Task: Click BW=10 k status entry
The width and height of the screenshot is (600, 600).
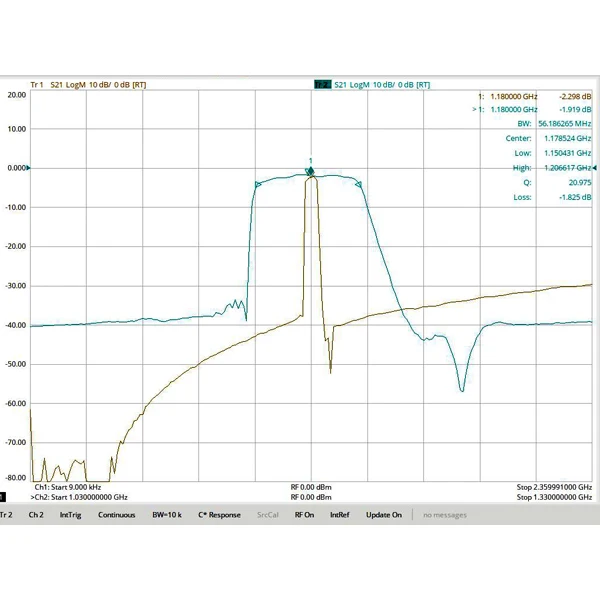Action: 167,515
